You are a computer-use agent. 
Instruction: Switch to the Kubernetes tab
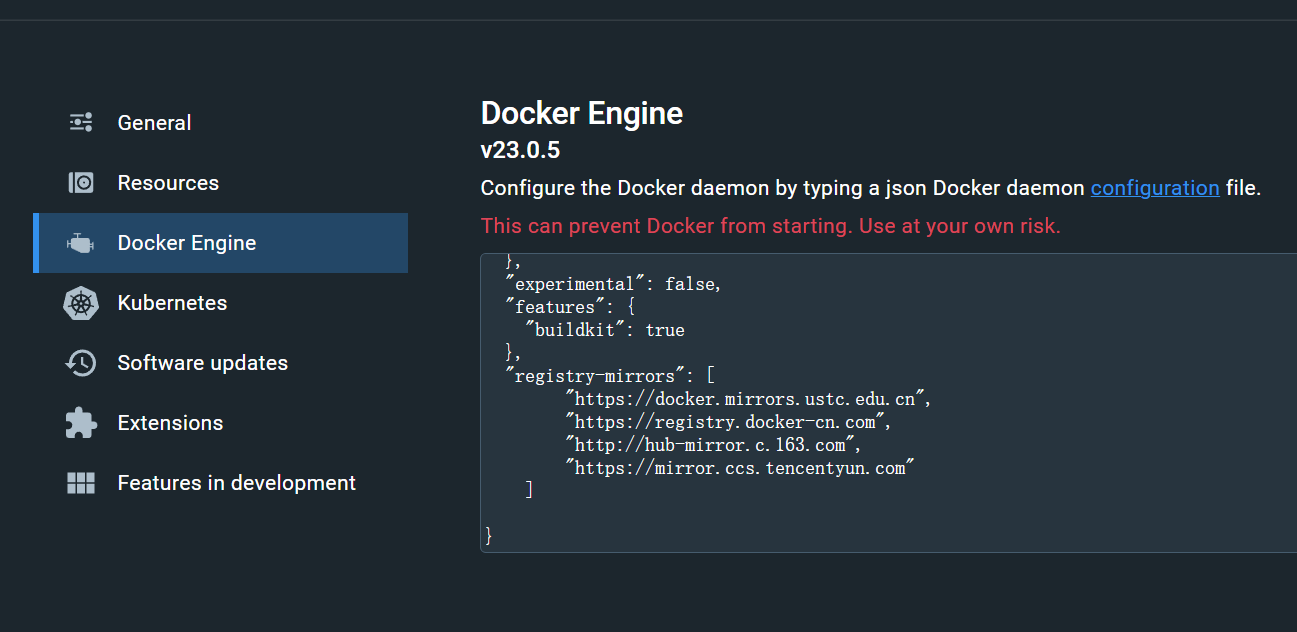coord(220,303)
